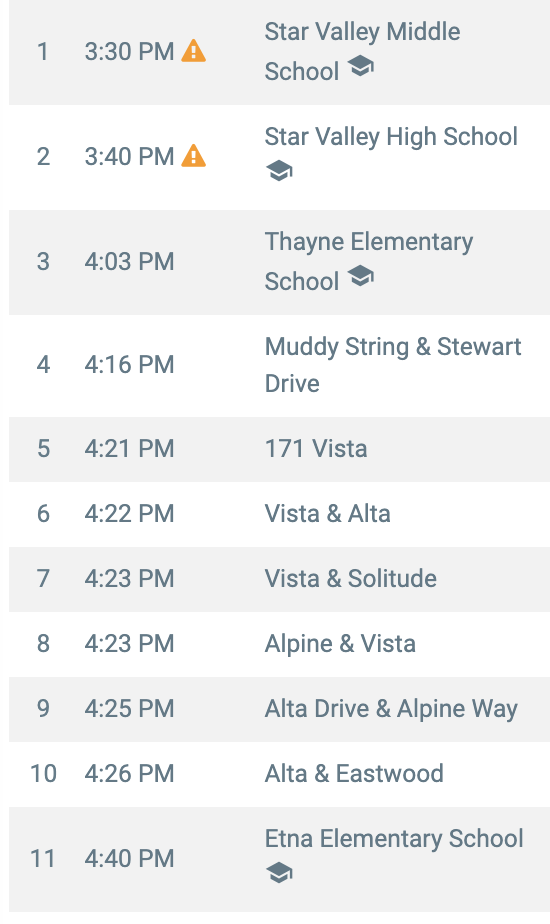Select the Etna Elementary School stop
Screen dimensions: 550x924
tap(279, 860)
